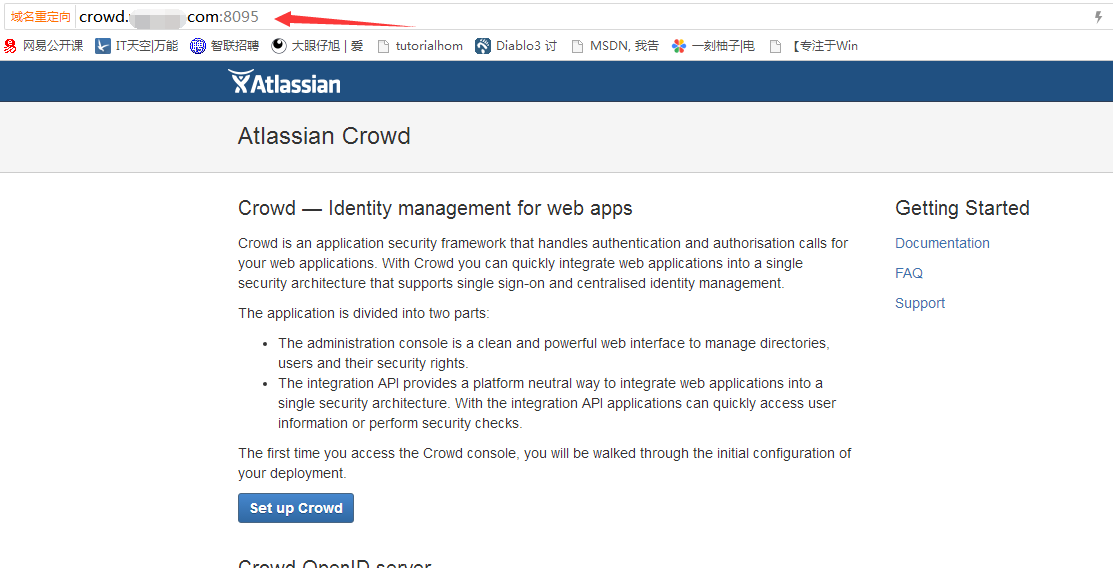Image resolution: width=1113 pixels, height=568 pixels.
Task: Click the tutorialhom page icon
Action: click(x=383, y=46)
